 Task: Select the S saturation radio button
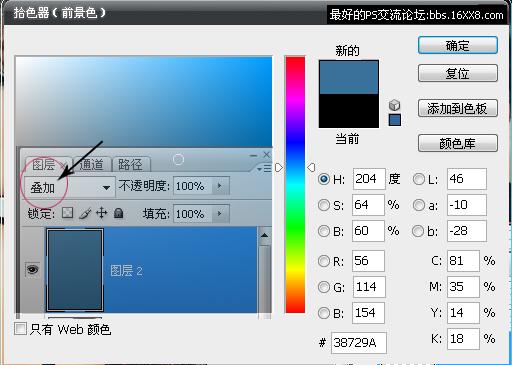point(324,205)
